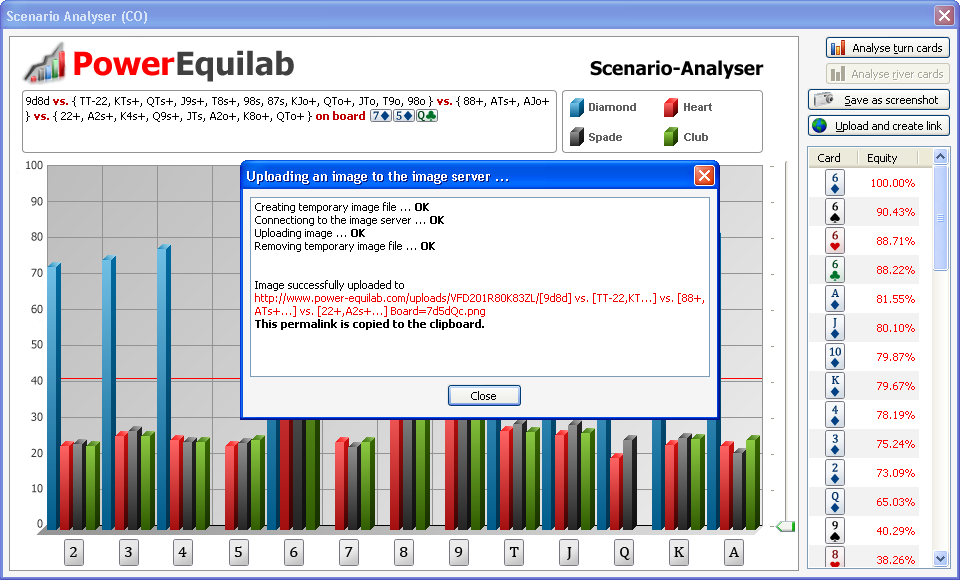Select the Ace of diamonds card icon
960x580 pixels.
tap(835, 298)
